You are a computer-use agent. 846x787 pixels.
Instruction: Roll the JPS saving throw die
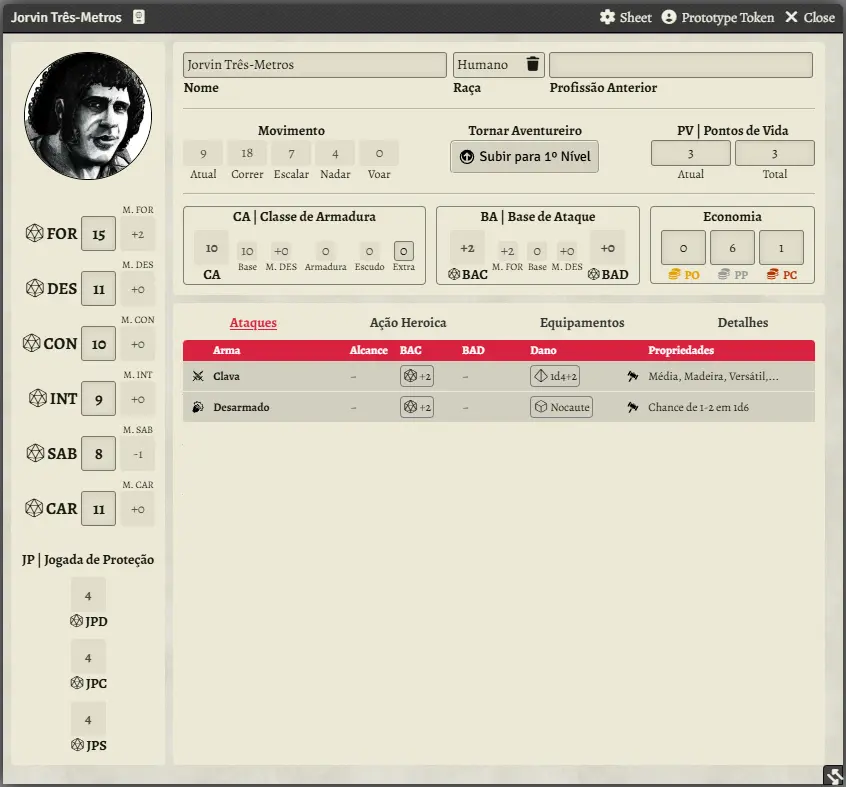[77, 745]
